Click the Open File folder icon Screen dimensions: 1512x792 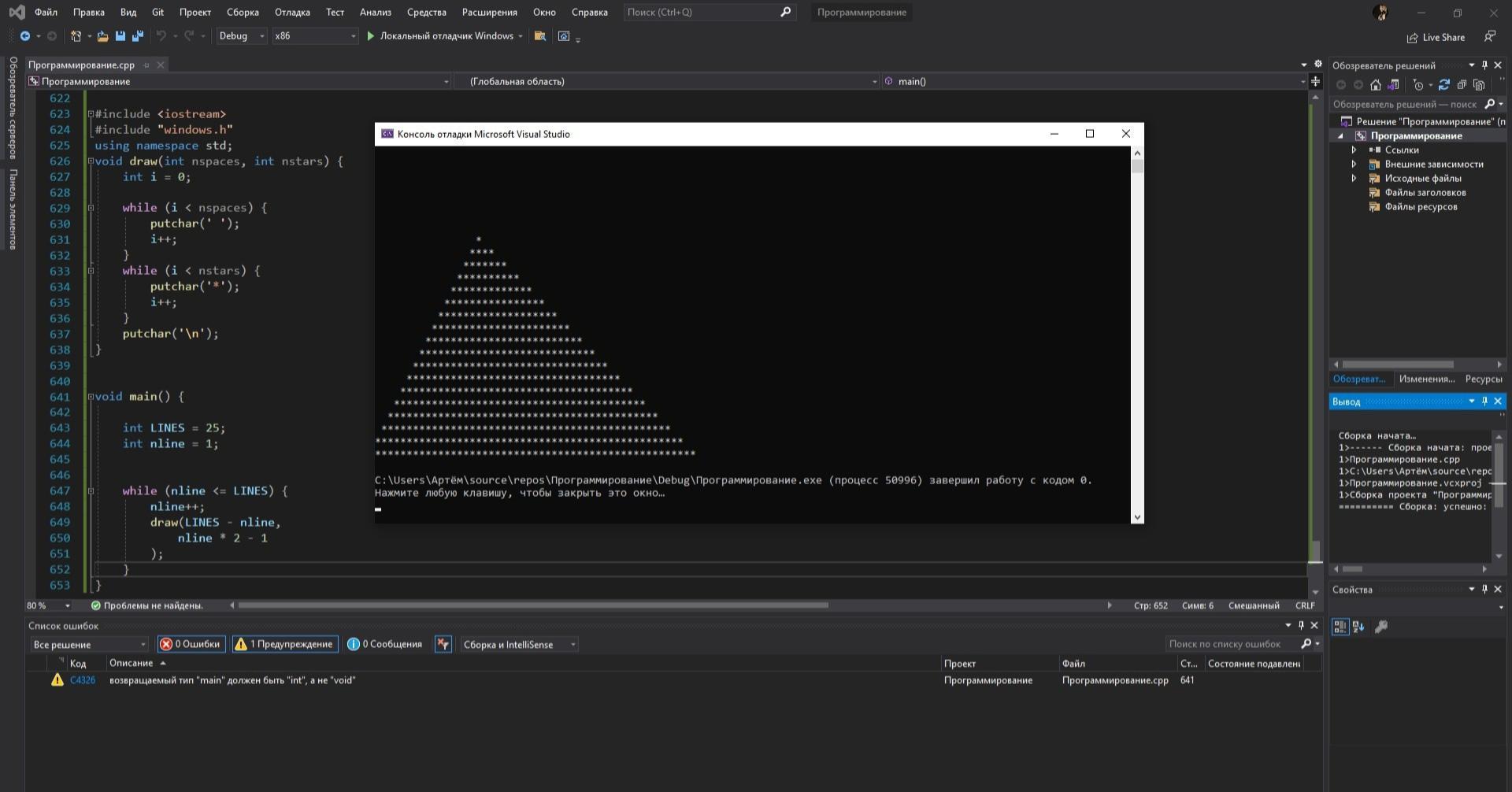click(x=102, y=36)
